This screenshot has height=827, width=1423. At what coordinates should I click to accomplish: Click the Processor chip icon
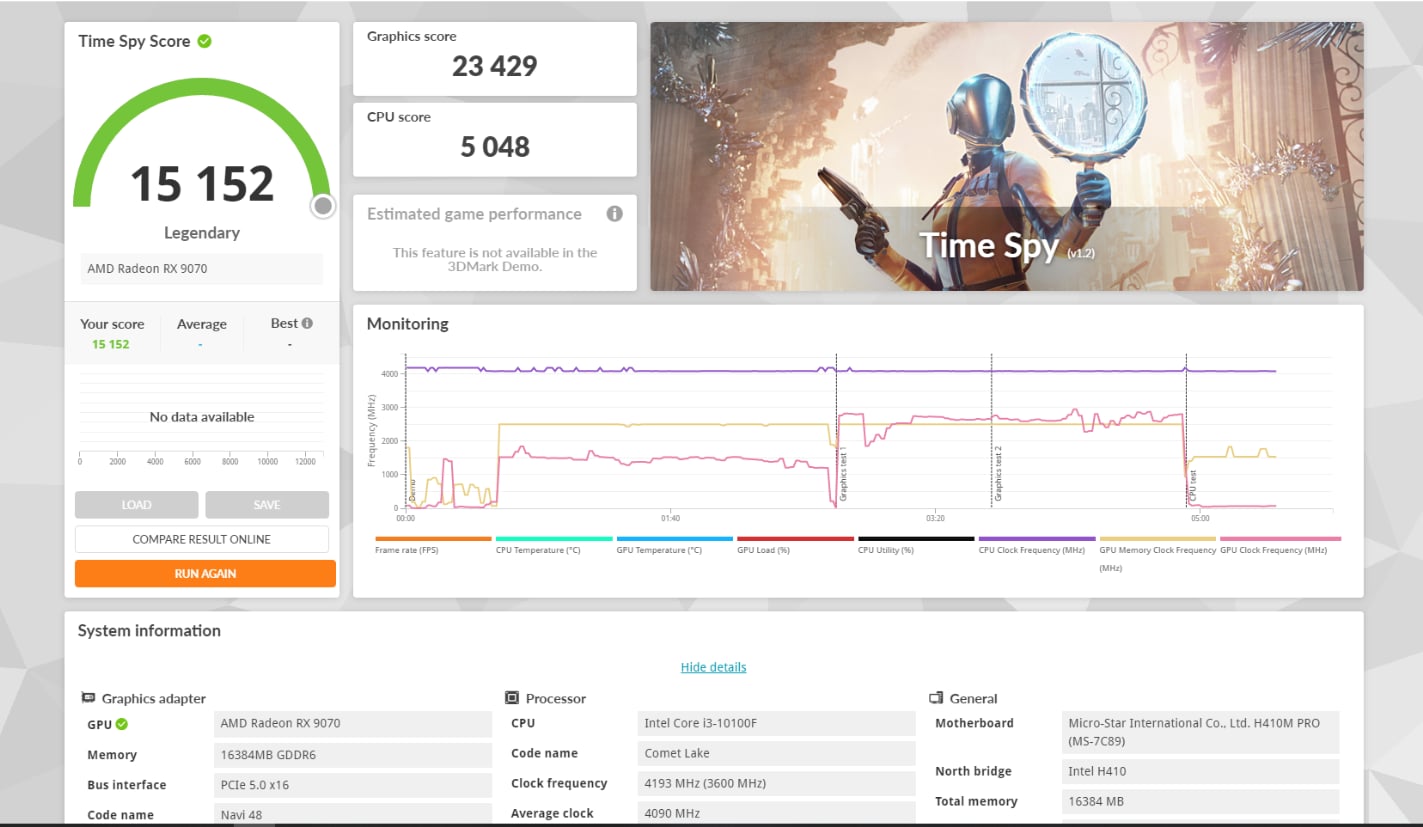(x=512, y=698)
